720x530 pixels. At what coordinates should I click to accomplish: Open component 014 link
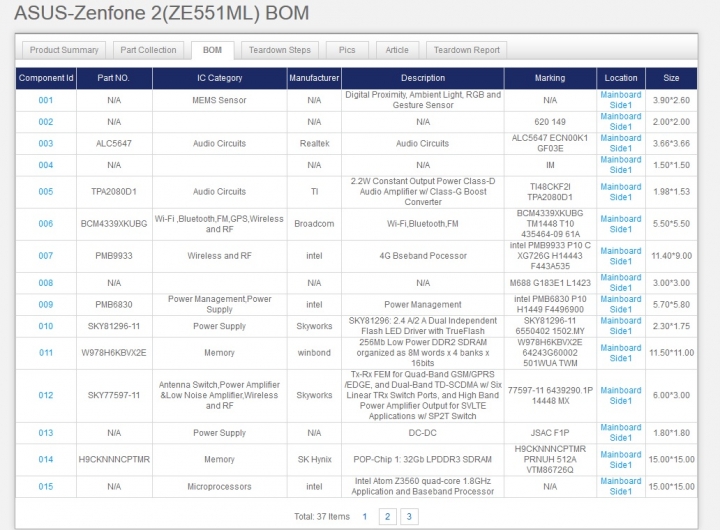click(45, 459)
